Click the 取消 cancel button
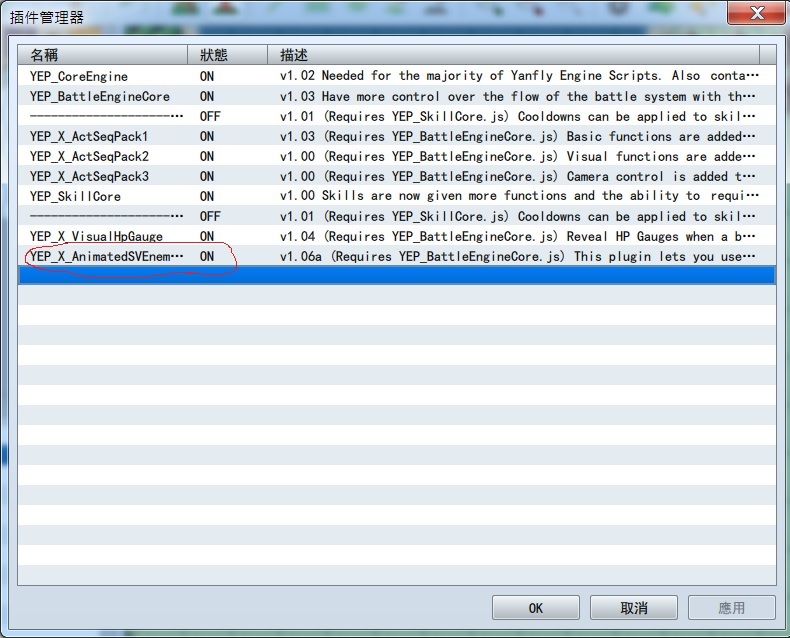This screenshot has height=638, width=790. (x=633, y=608)
